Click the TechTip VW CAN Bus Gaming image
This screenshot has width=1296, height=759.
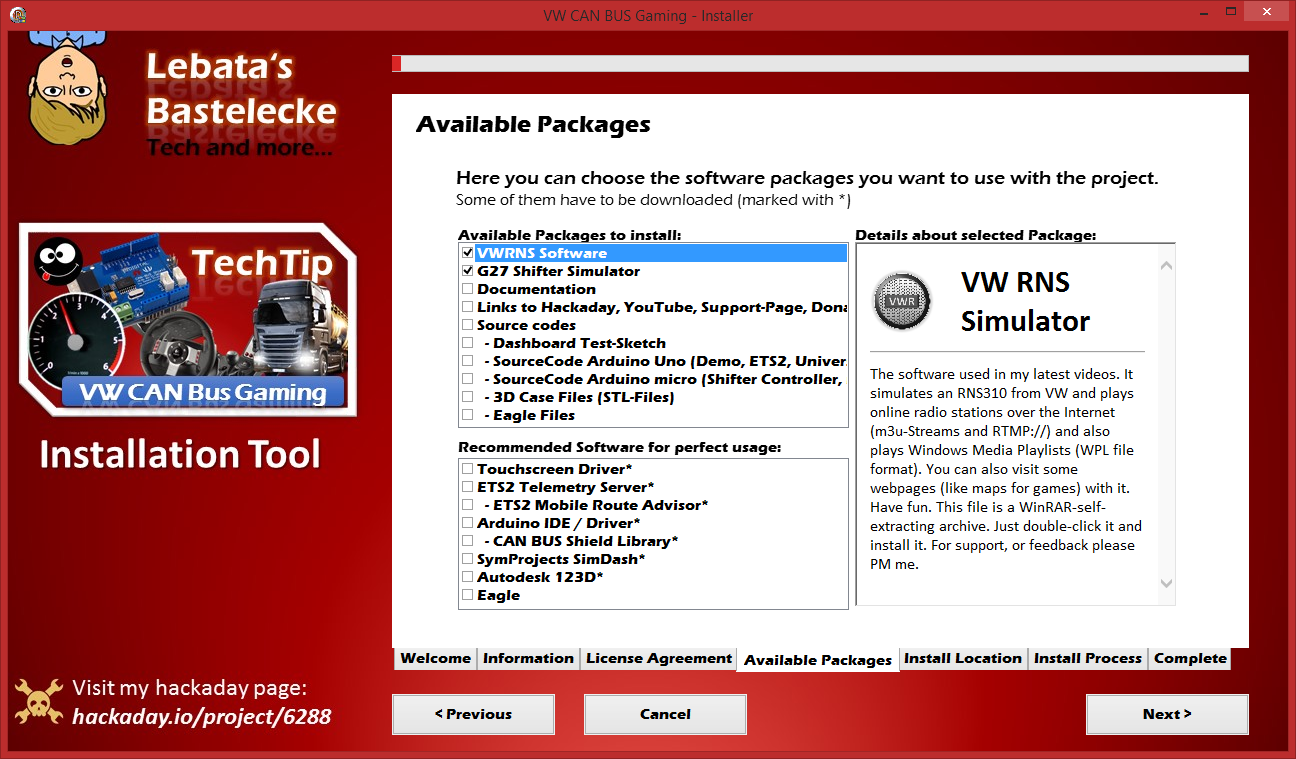click(187, 322)
